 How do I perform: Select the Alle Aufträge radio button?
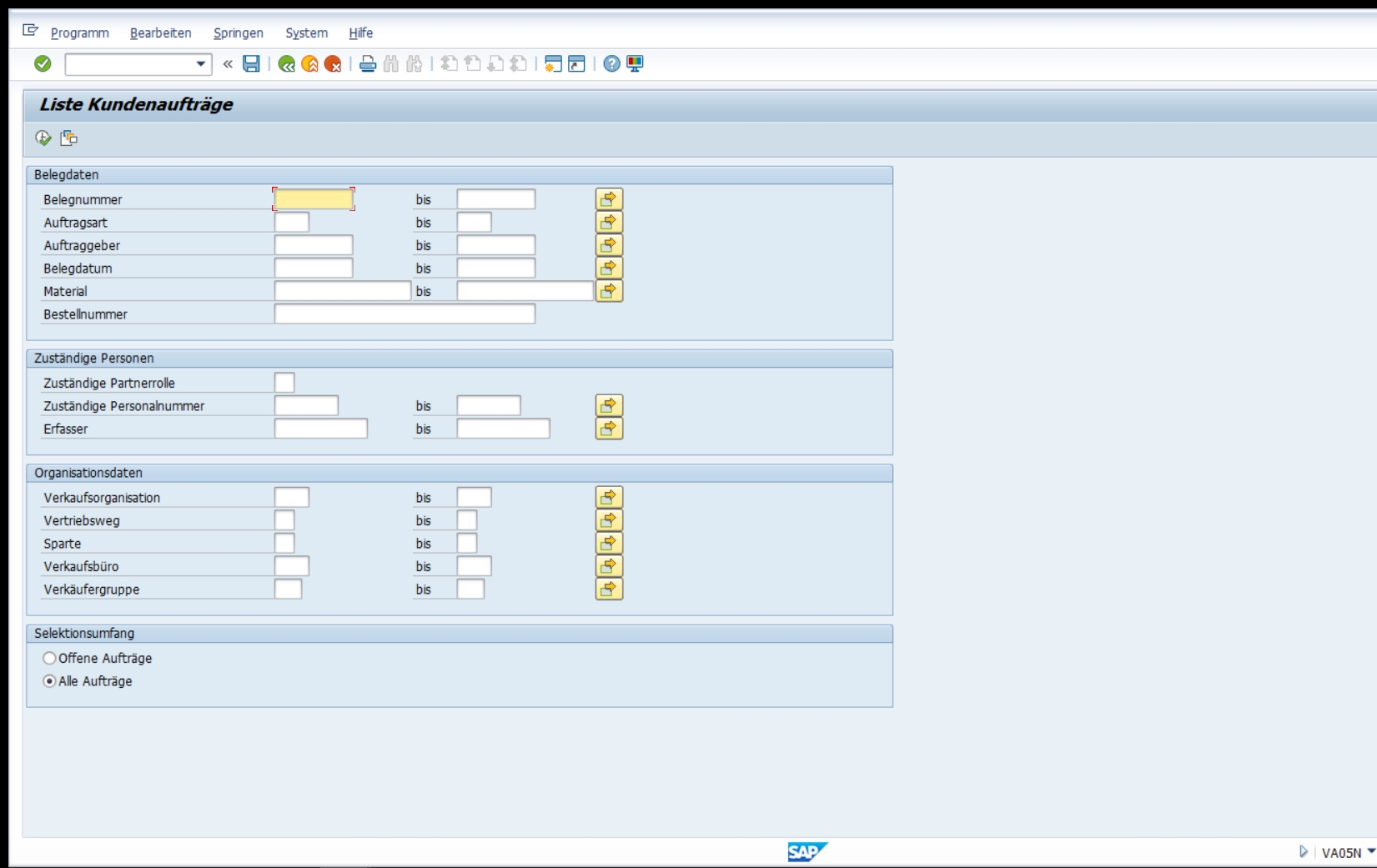click(49, 681)
